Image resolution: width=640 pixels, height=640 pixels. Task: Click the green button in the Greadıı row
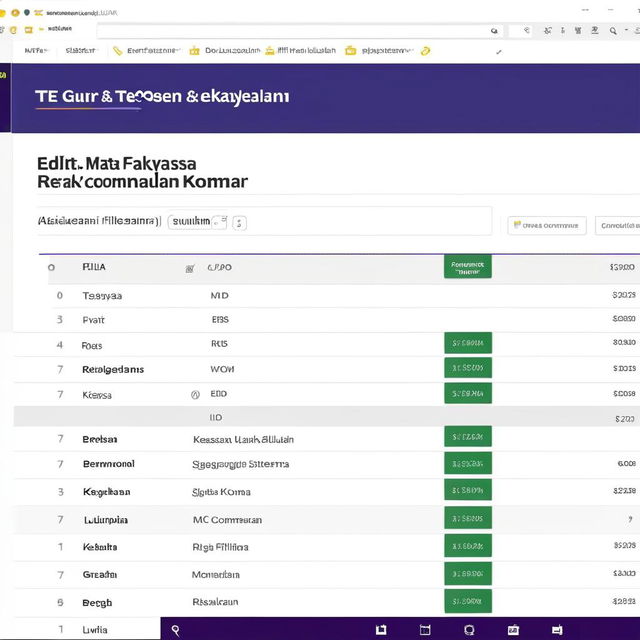(x=468, y=573)
